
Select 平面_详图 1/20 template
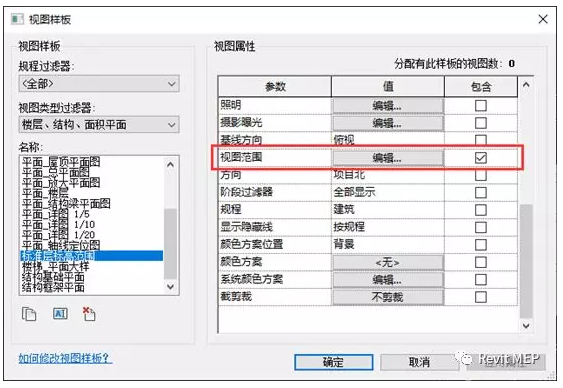tap(59, 235)
